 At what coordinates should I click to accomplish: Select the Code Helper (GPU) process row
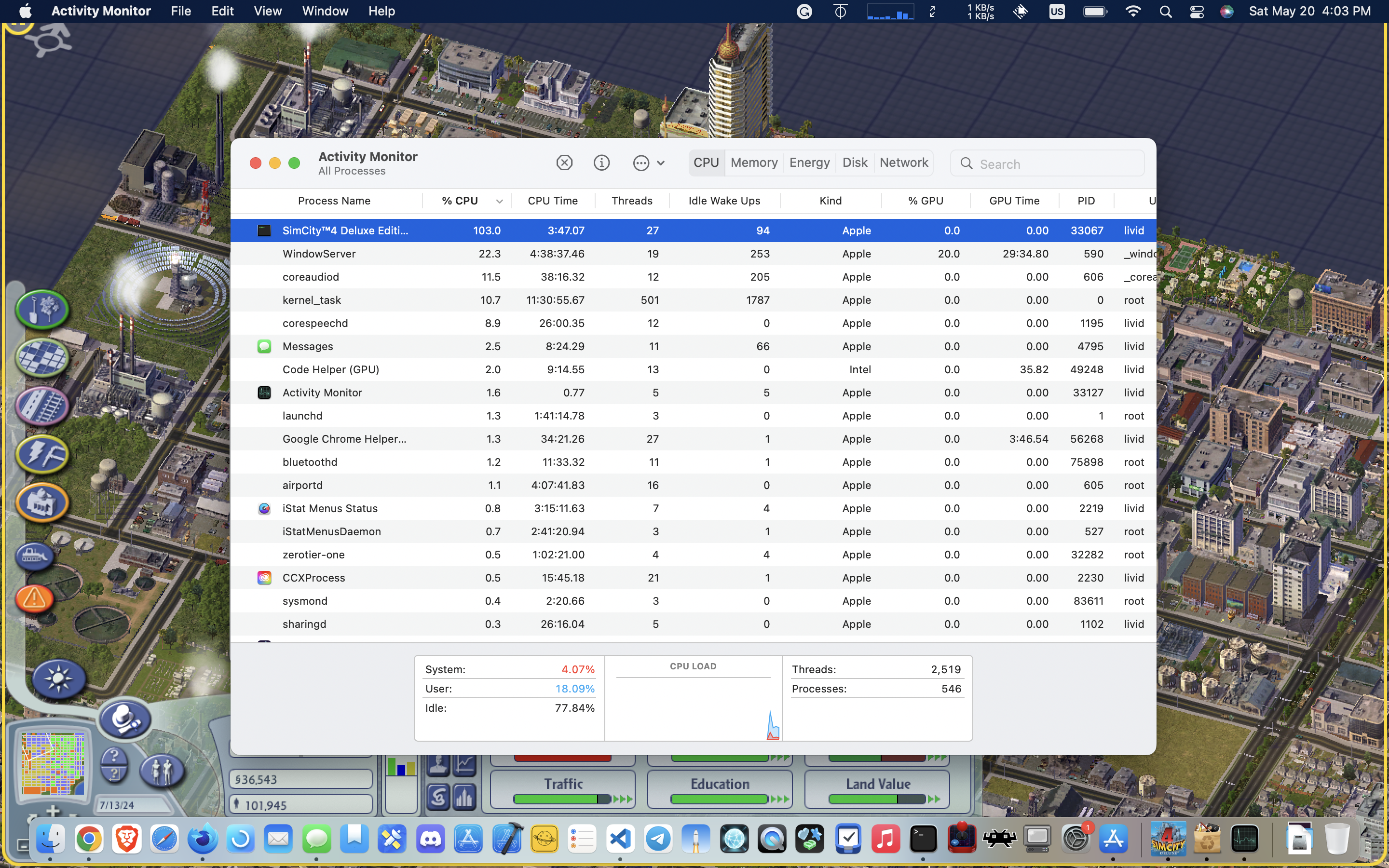(x=694, y=370)
